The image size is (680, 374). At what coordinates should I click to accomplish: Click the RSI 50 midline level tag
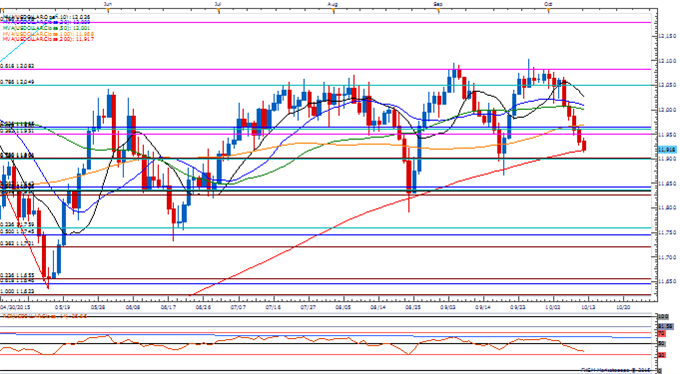point(662,344)
